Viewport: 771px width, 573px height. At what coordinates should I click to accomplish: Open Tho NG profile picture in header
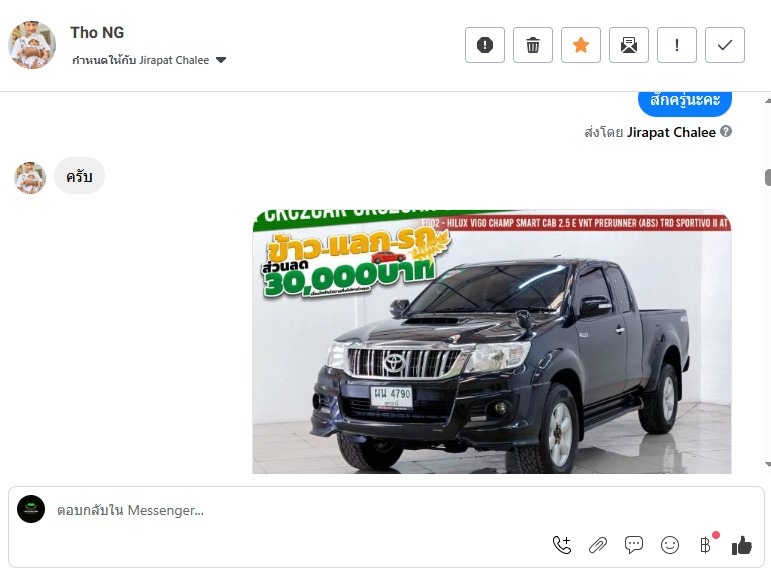pos(32,45)
